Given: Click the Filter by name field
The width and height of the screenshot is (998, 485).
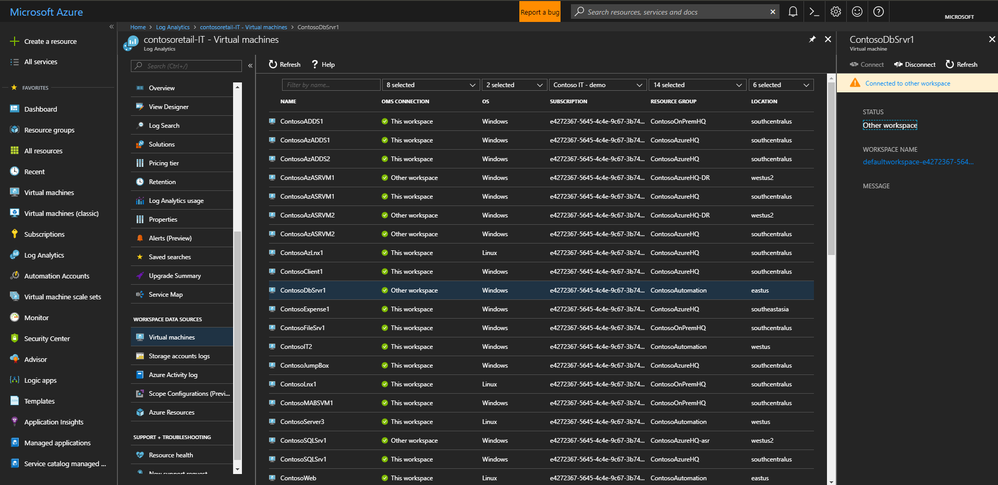Looking at the screenshot, I should click(330, 85).
